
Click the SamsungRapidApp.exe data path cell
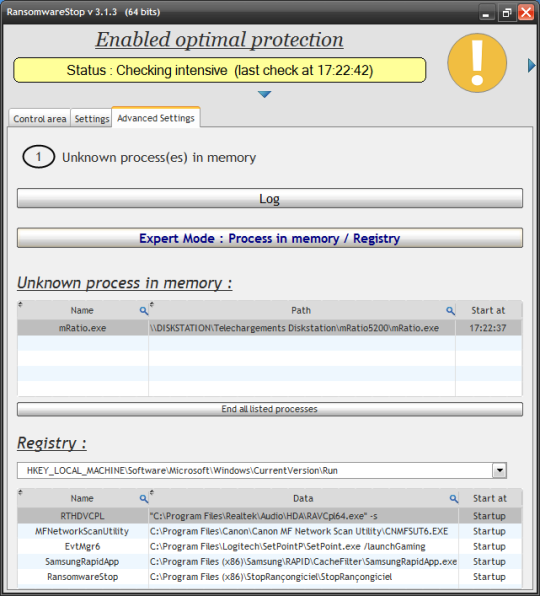[303, 562]
